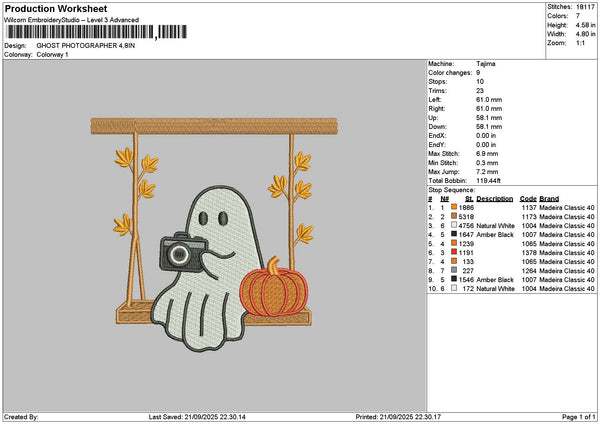Click the Machine value Tajima
Viewport: 600px width, 424px height.
coord(486,64)
